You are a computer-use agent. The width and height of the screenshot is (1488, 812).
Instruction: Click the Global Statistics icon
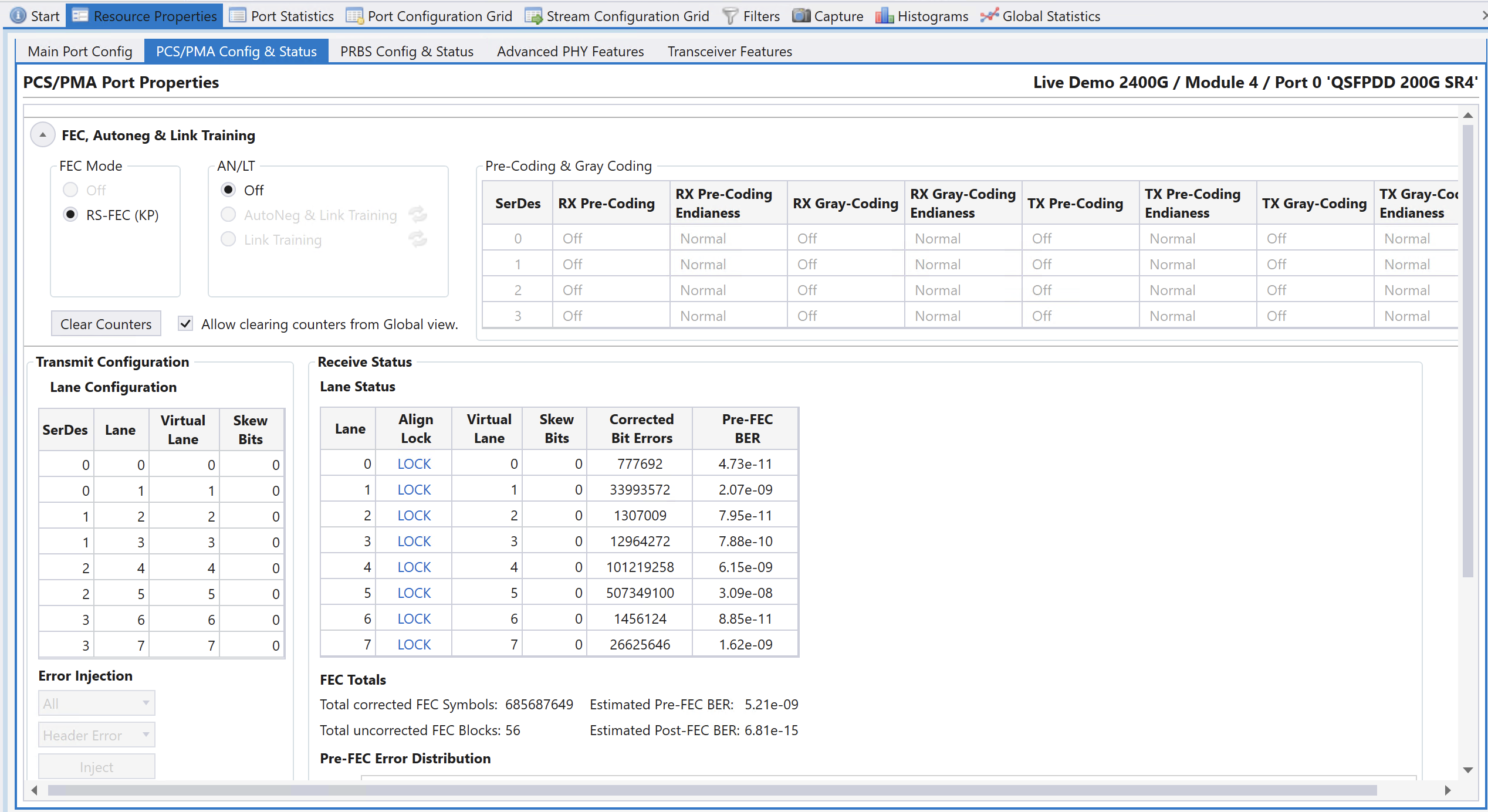click(989, 16)
